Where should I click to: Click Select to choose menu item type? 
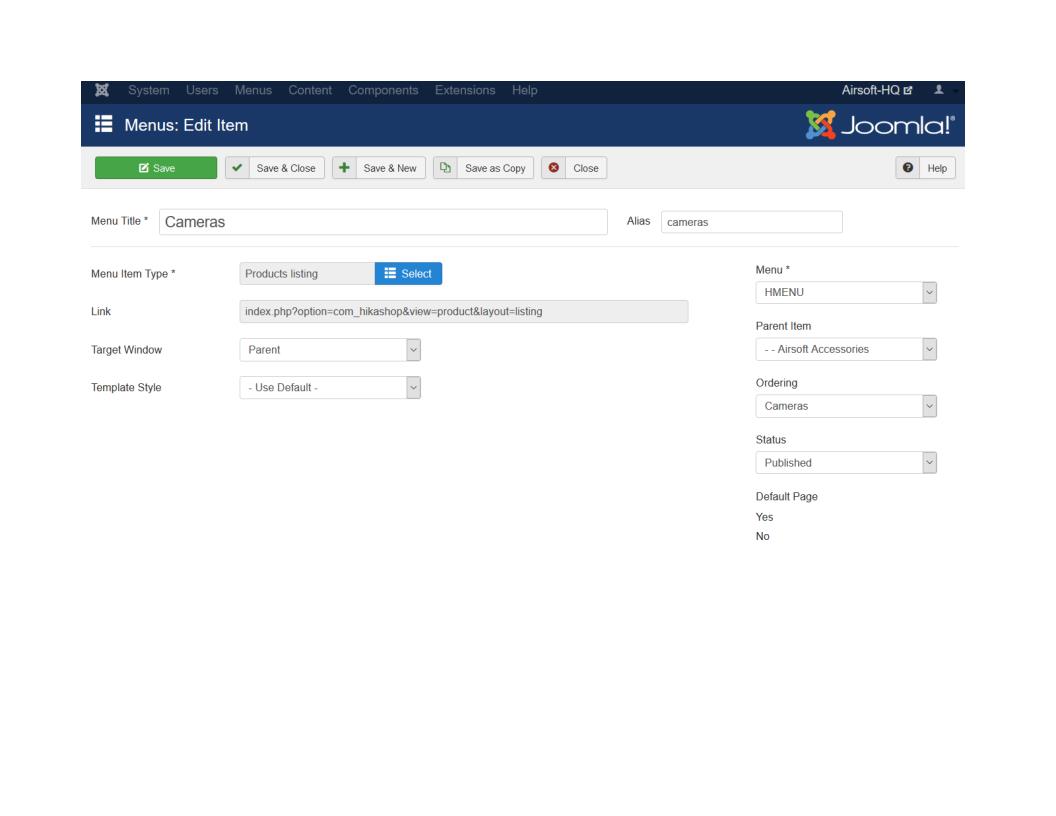(408, 274)
